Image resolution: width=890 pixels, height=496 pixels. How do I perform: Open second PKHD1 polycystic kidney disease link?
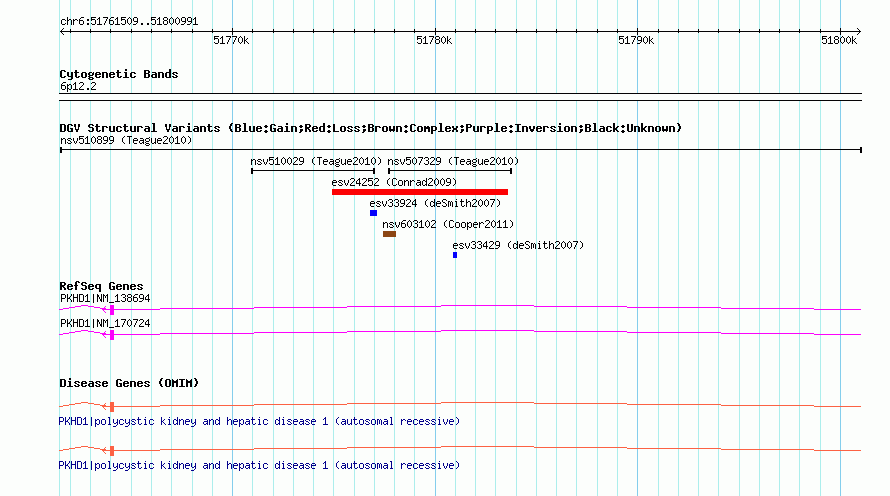tap(259, 465)
